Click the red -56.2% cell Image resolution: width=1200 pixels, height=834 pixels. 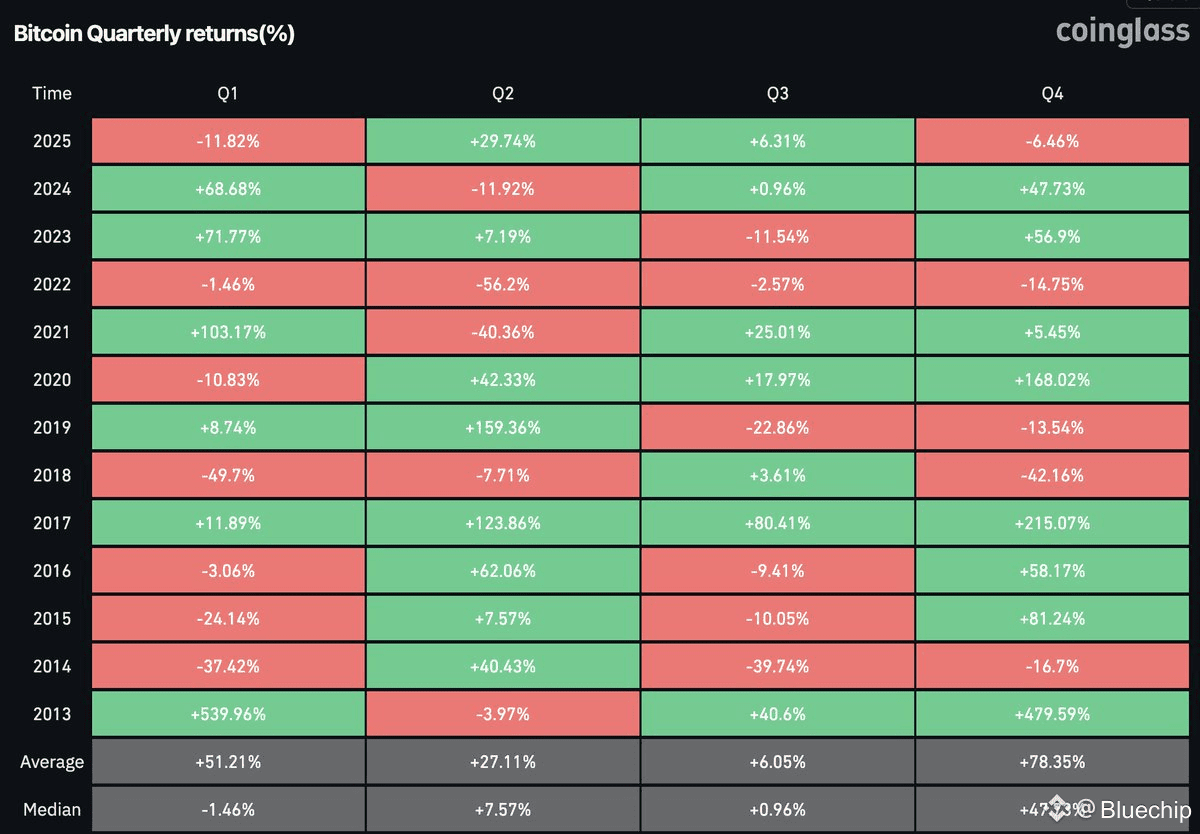(x=503, y=284)
